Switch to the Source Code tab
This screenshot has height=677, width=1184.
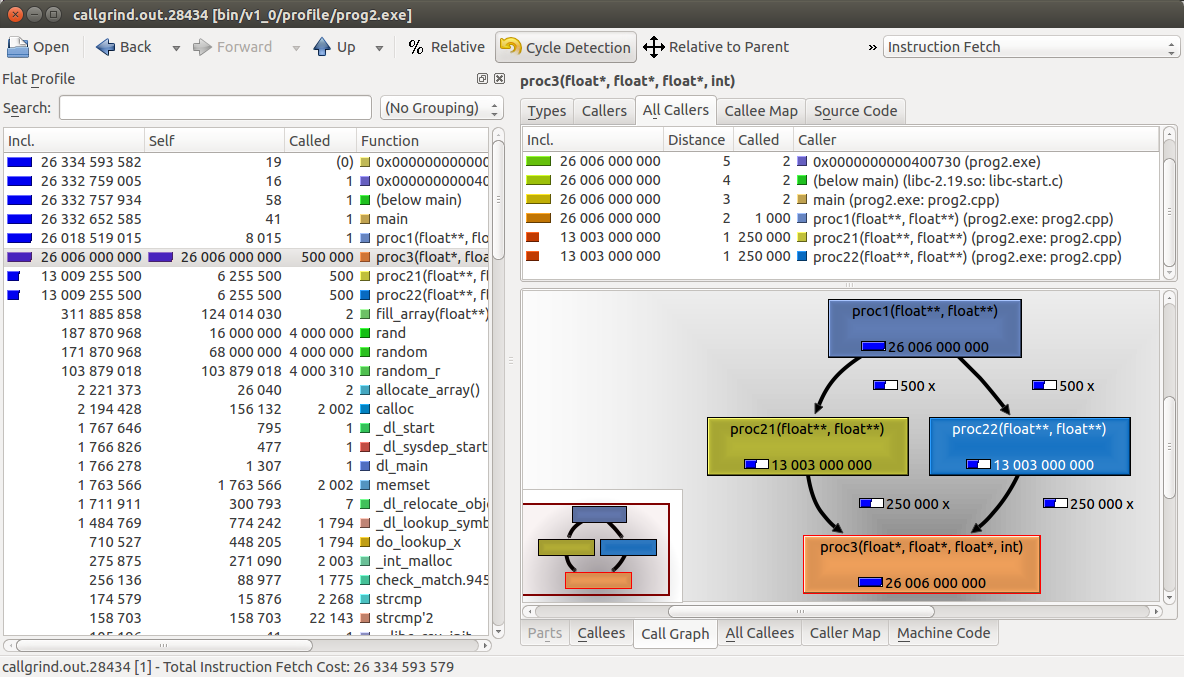coord(854,111)
